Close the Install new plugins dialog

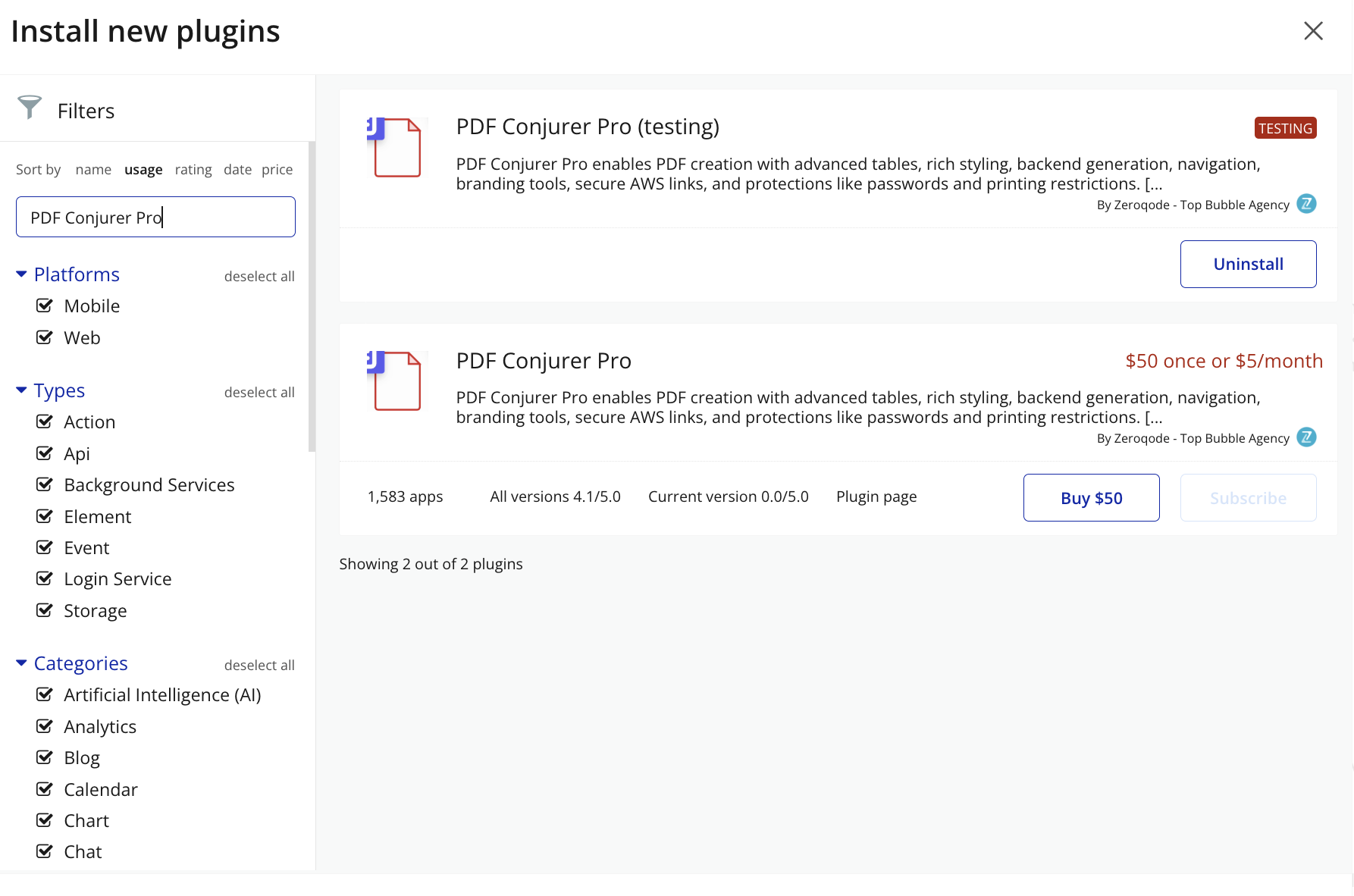[x=1313, y=31]
